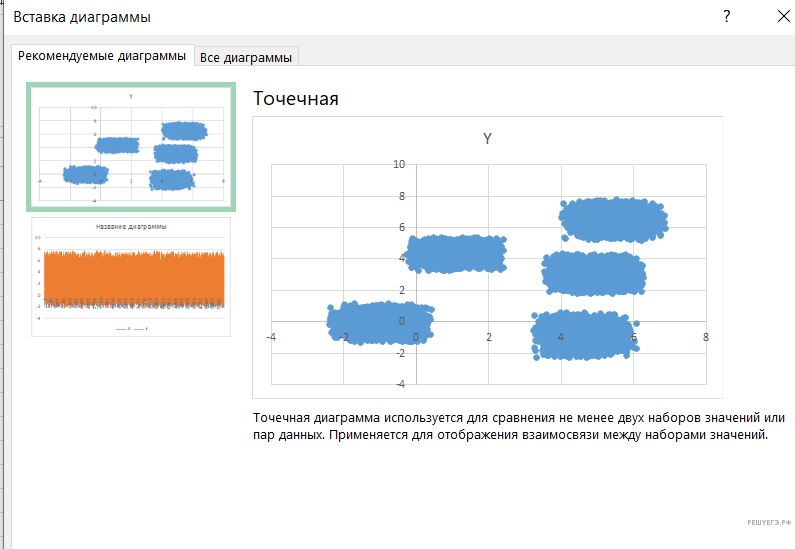Click the top-right data cluster in preview

click(x=612, y=220)
